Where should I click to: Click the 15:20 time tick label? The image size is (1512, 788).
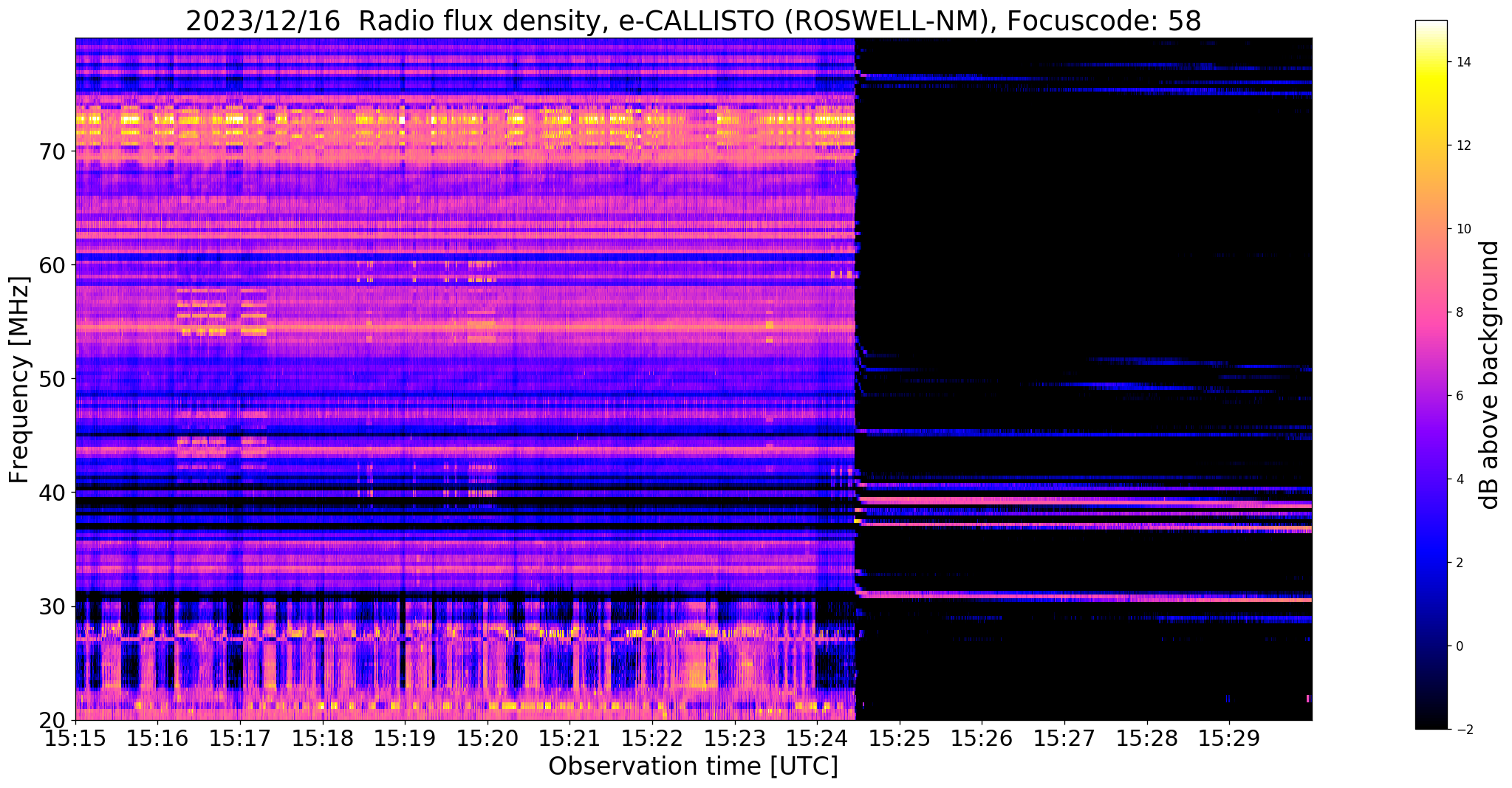488,737
